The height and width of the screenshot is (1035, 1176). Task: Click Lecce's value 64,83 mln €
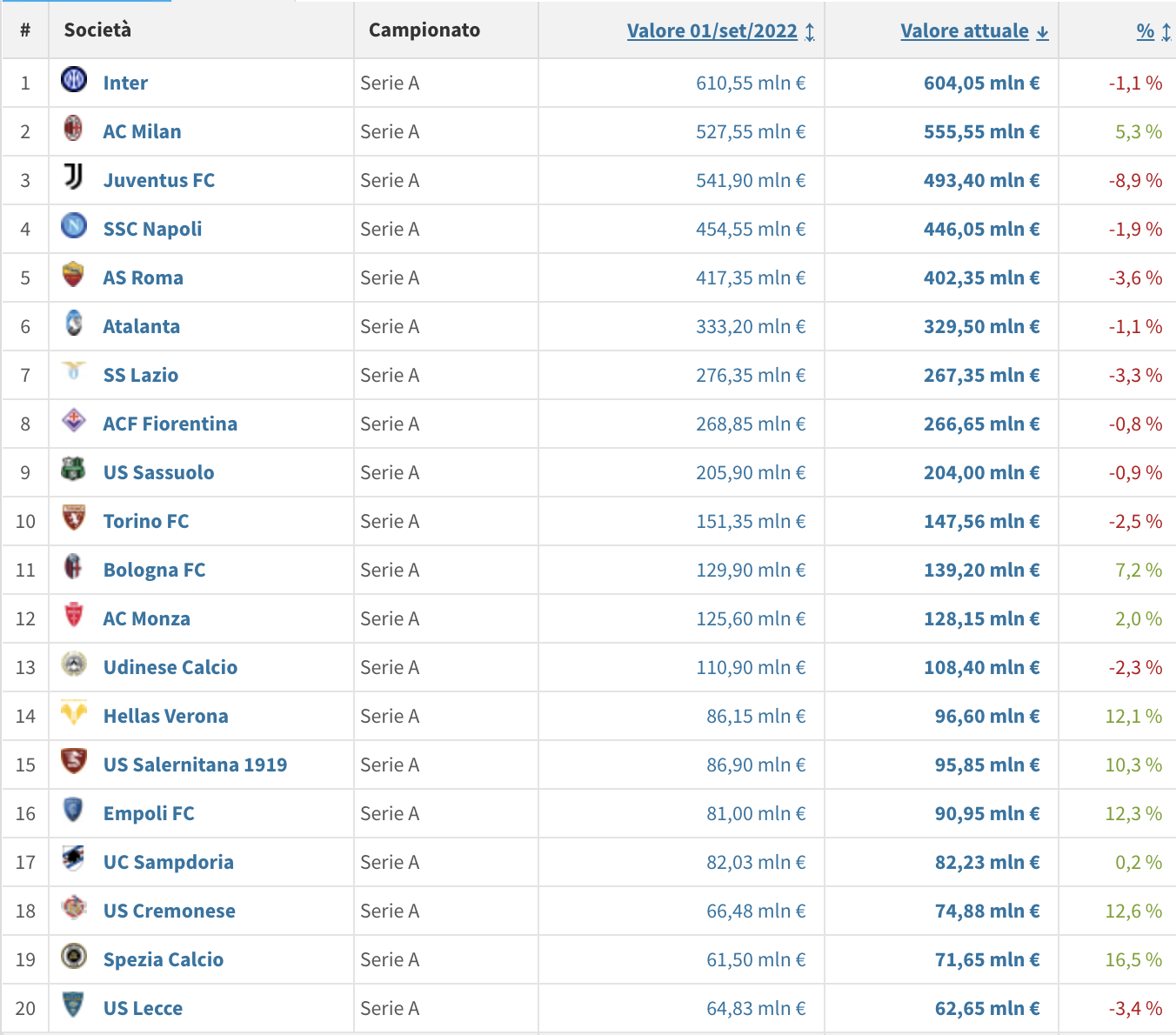click(x=756, y=1008)
